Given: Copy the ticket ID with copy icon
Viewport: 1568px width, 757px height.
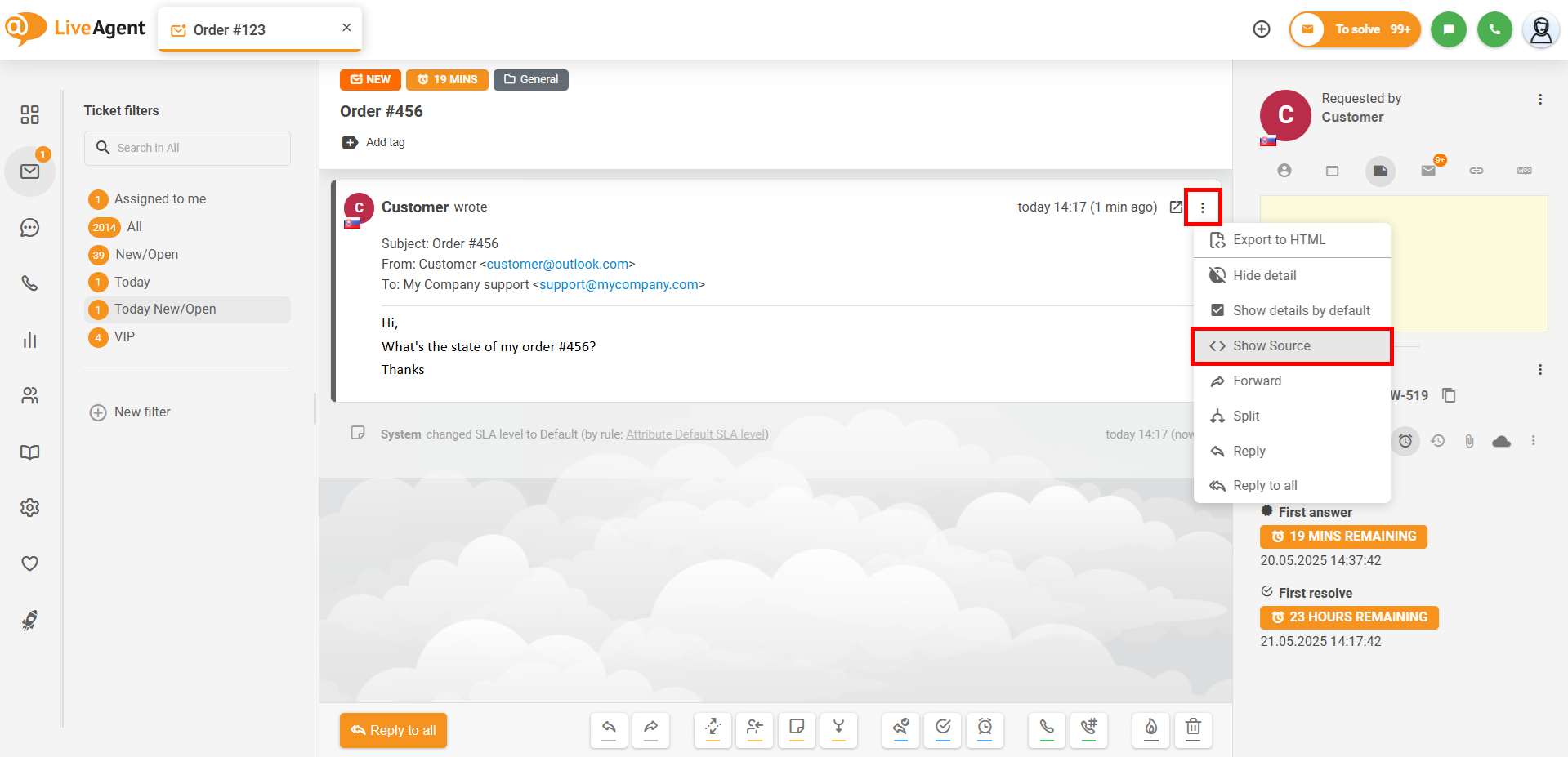Looking at the screenshot, I should (1449, 395).
